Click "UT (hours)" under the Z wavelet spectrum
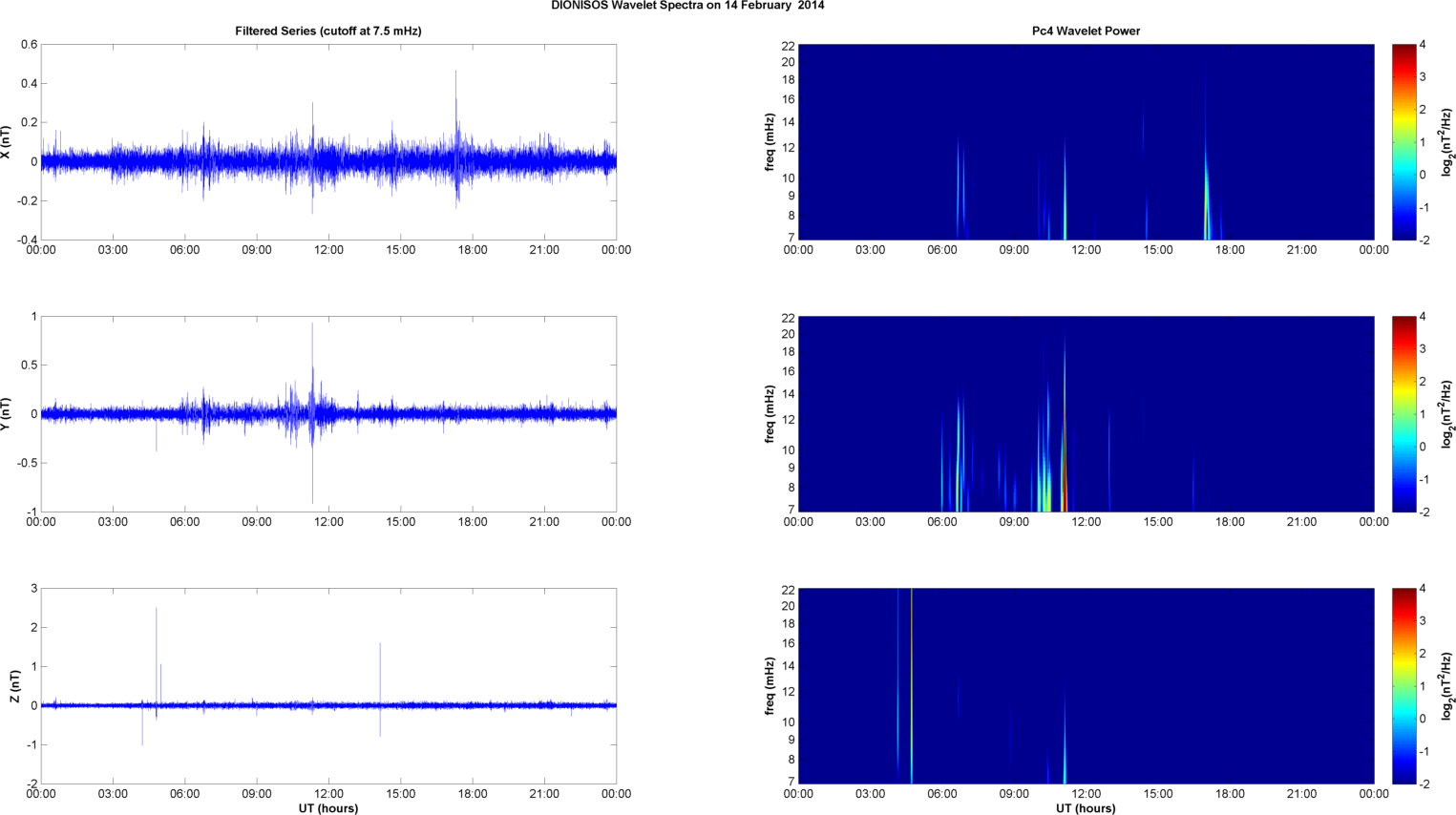1456x815 pixels. (1086, 808)
